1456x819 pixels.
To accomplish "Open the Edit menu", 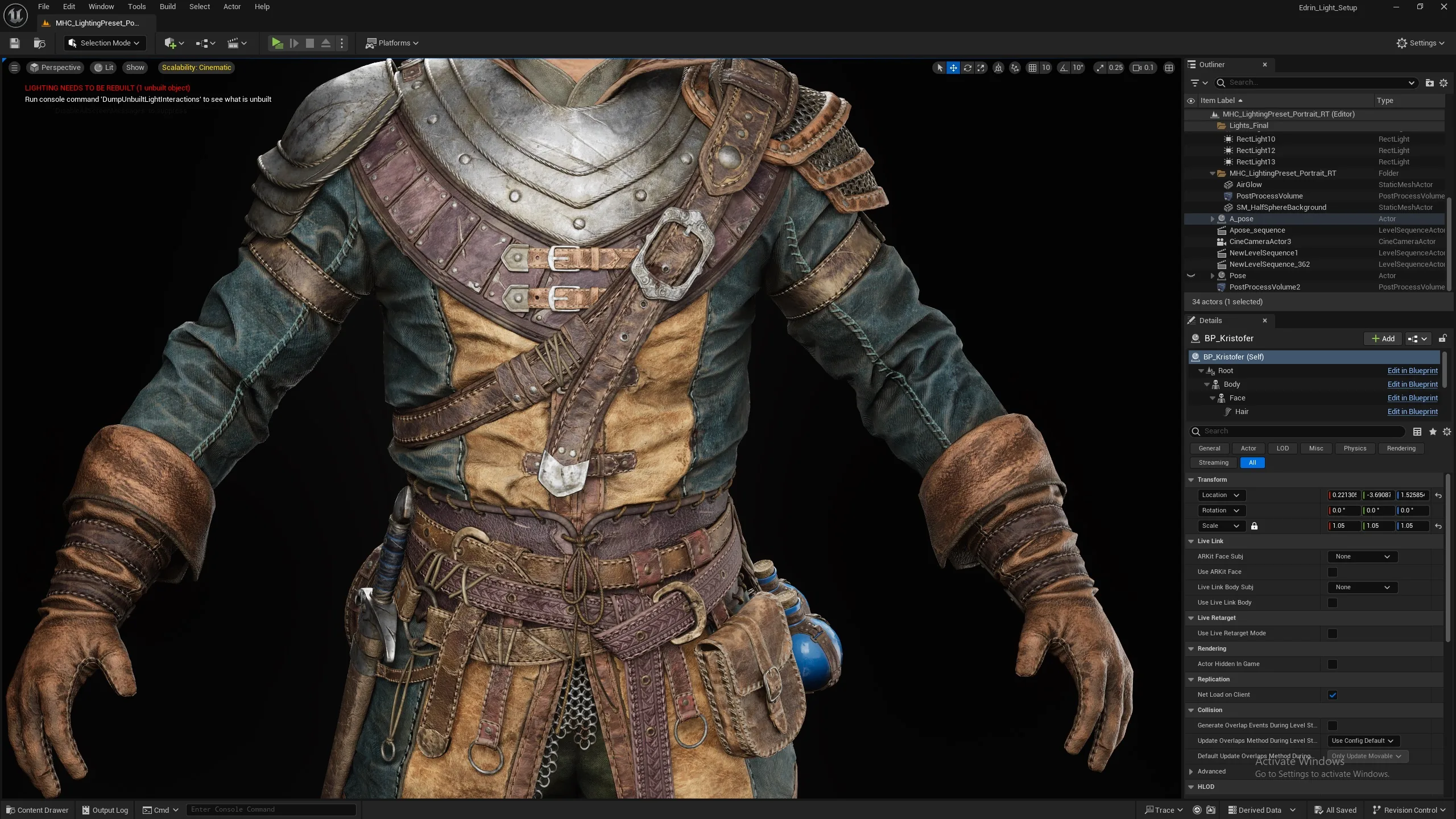I will (69, 7).
